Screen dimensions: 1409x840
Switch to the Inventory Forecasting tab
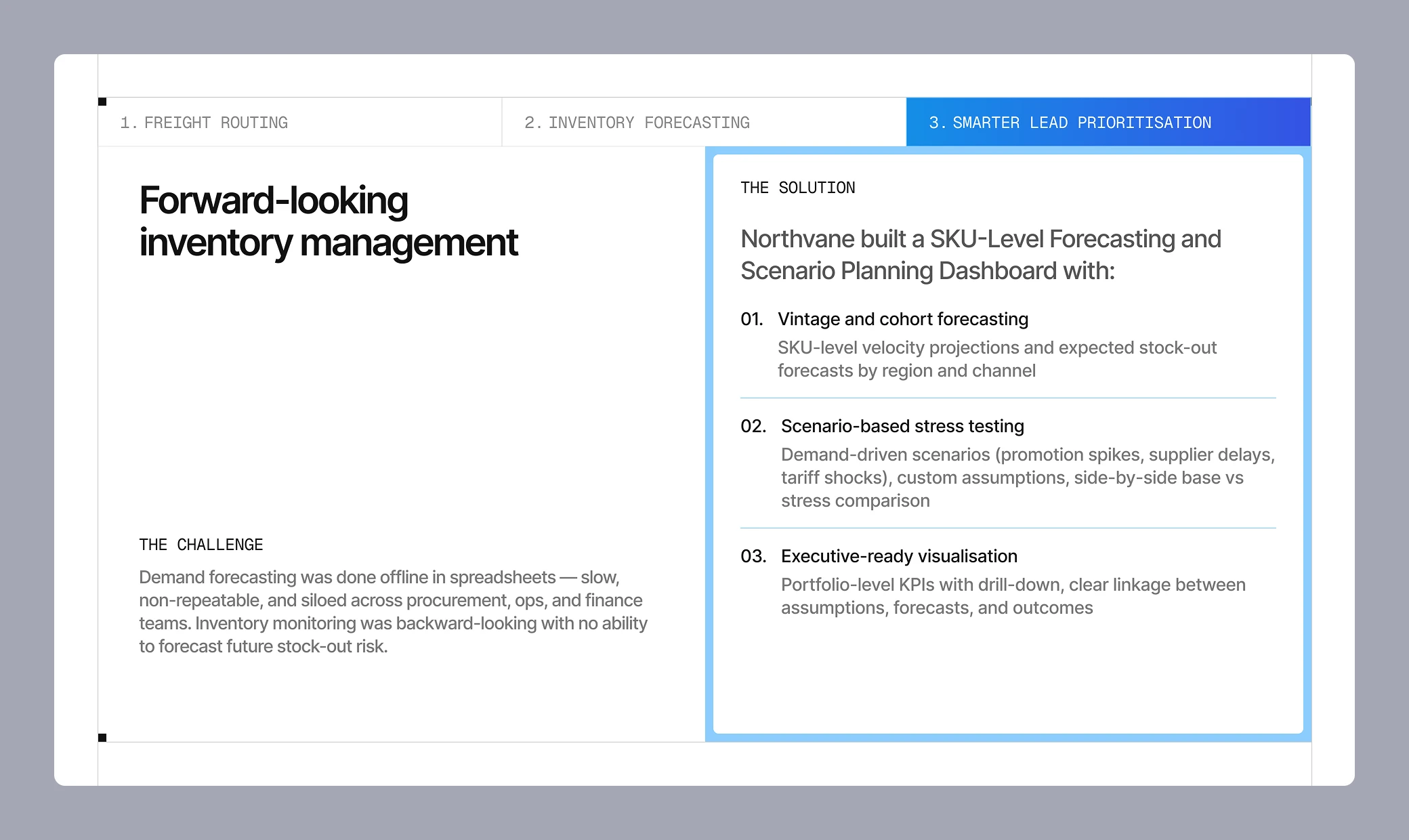637,123
